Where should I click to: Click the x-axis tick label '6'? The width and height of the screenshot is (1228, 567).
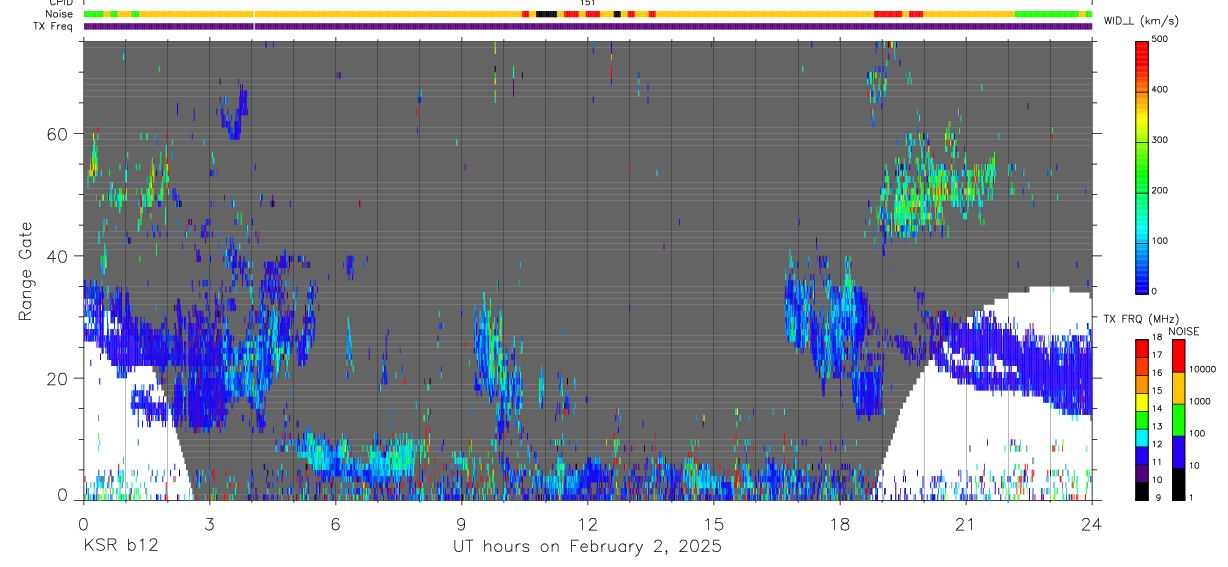click(x=335, y=524)
